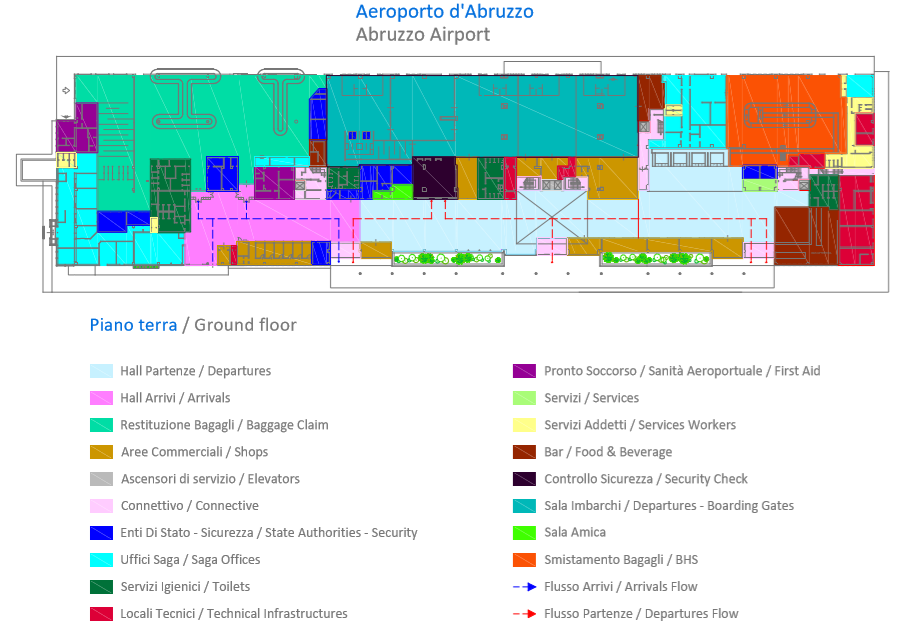Click the Saga Offices legend label

pos(190,560)
